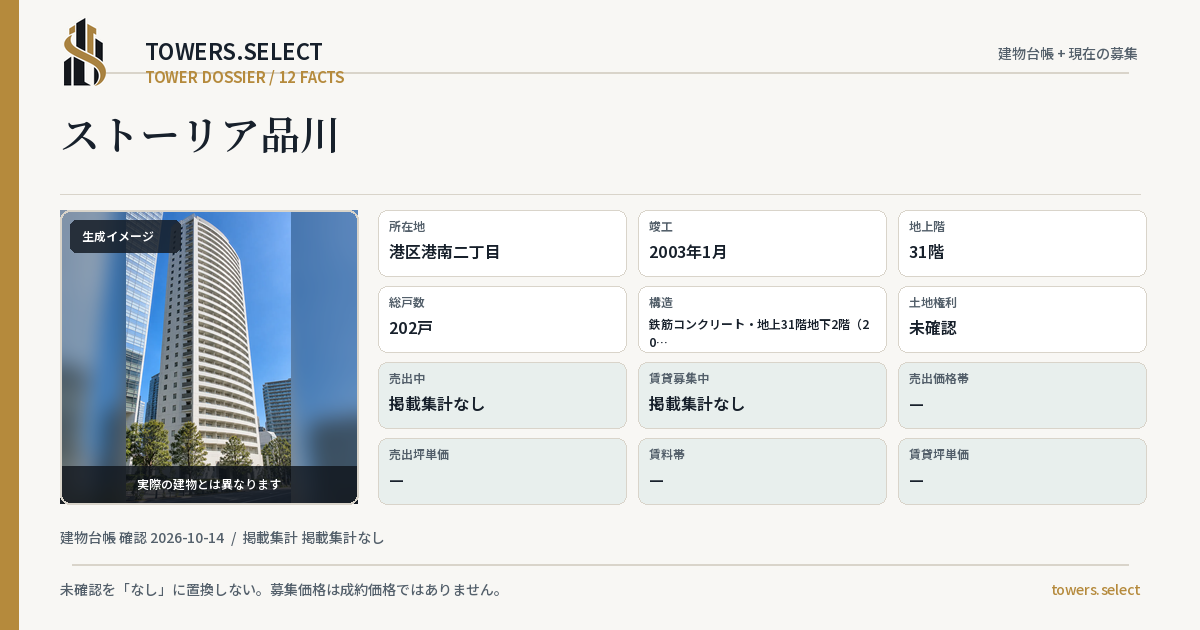1200x630 pixels.
Task: Select the 所在地 card showing 港区港南二丁目
Action: point(502,243)
